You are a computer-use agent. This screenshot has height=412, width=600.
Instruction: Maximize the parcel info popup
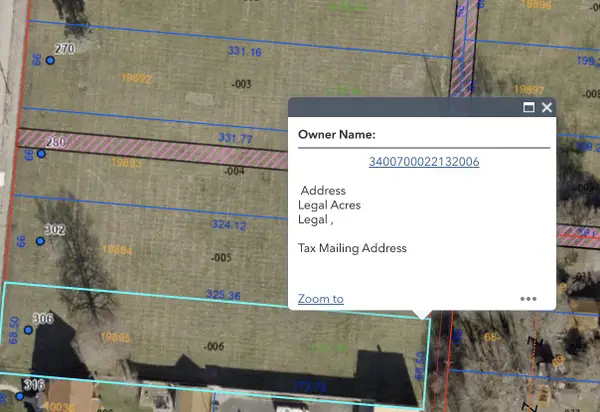529,108
